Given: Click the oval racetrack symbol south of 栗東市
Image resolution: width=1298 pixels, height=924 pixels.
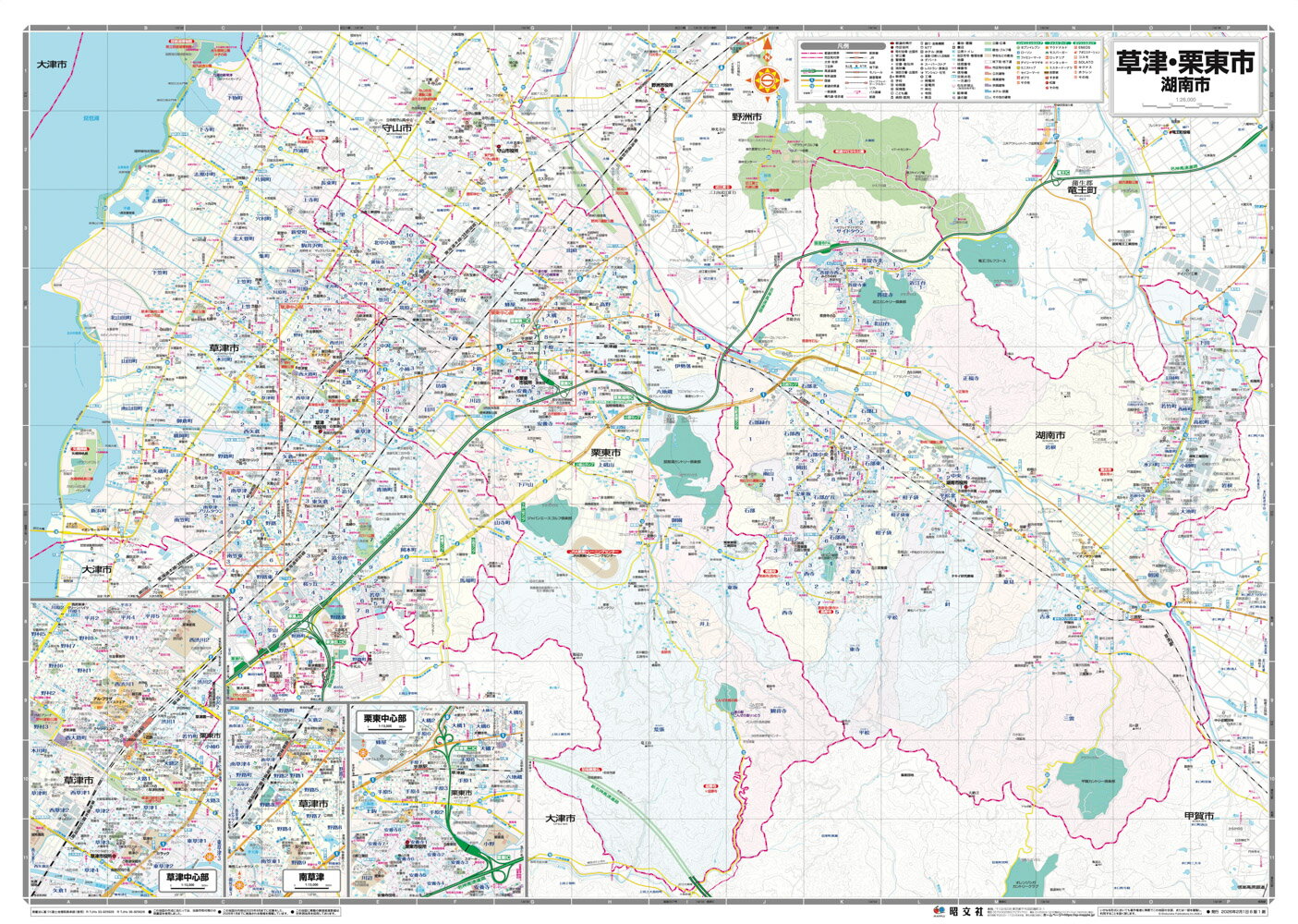Looking at the screenshot, I should pos(592,554).
